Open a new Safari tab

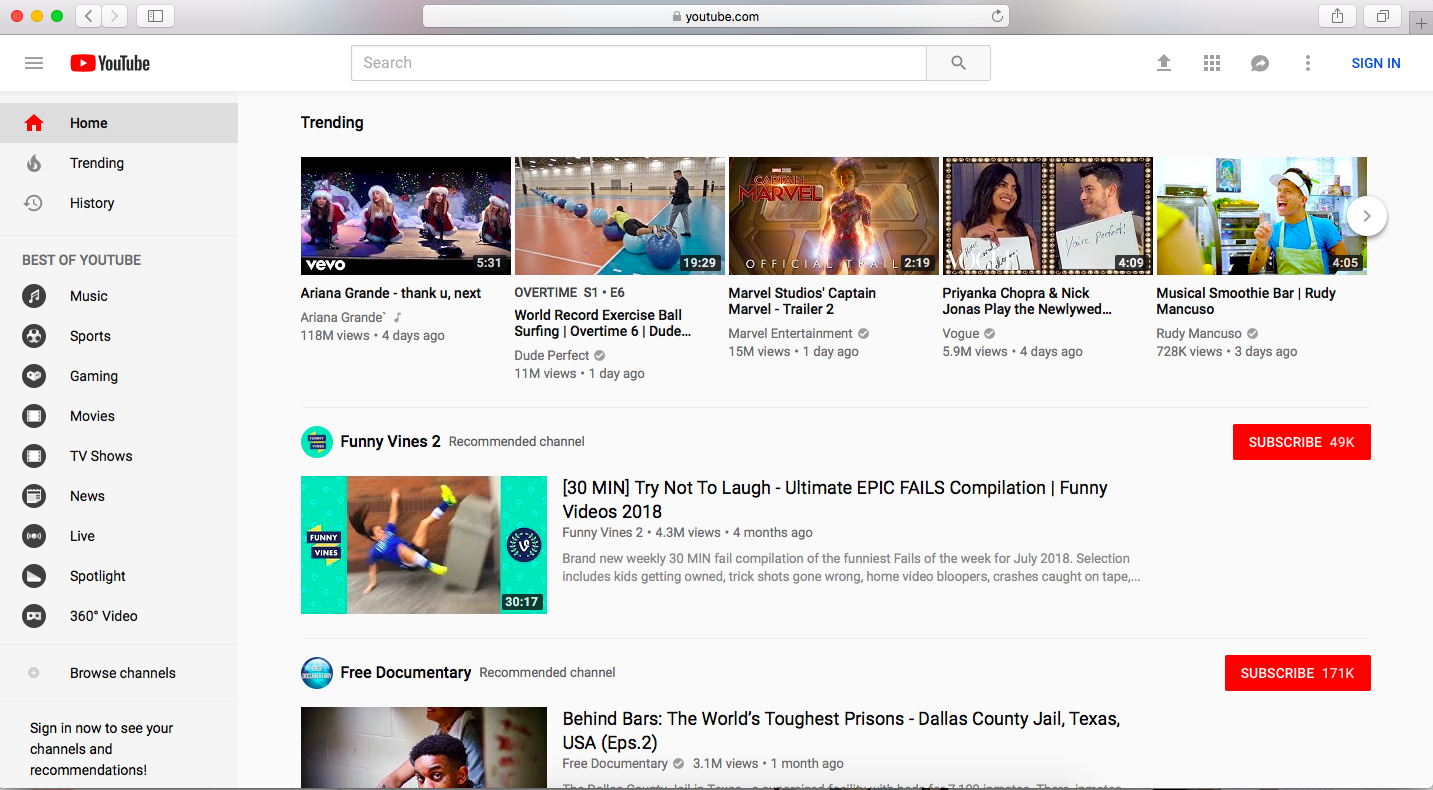point(1421,23)
